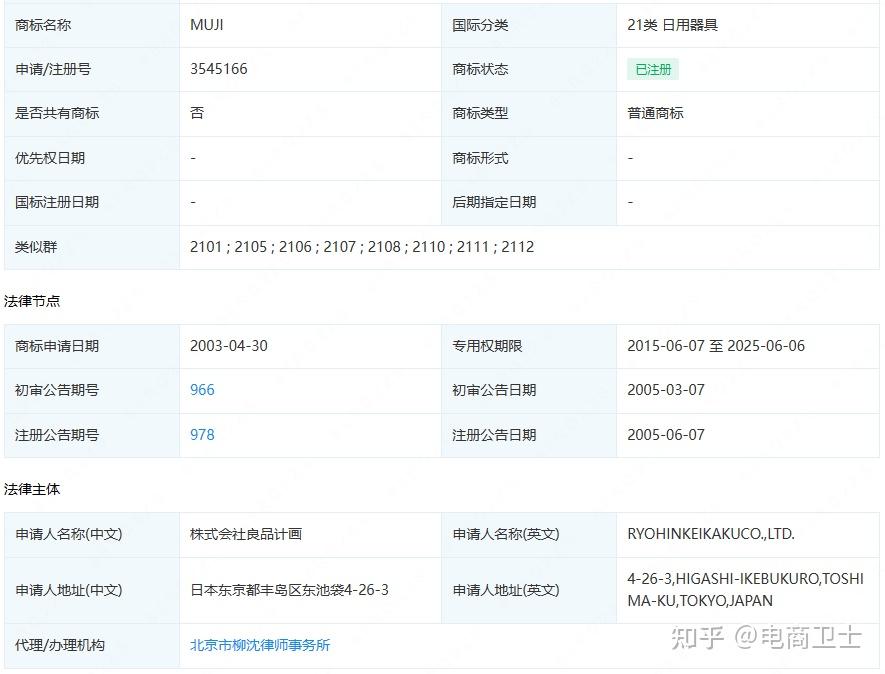Viewport: 885px width, 674px height.
Task: Select similar group codes 2101 ; 2105 ; 2106
Action: pyautogui.click(x=251, y=247)
